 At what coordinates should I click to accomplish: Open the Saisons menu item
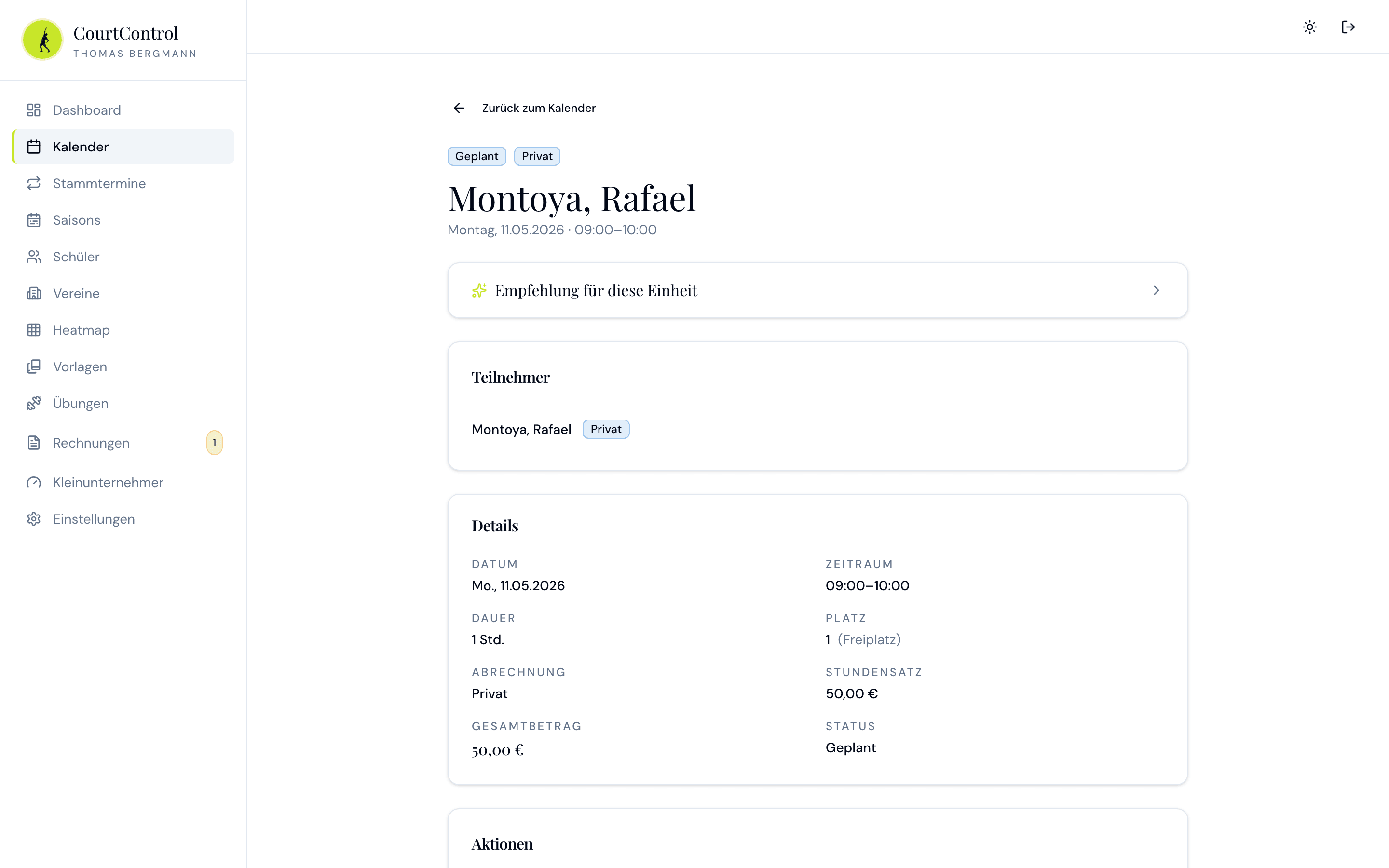(x=123, y=220)
